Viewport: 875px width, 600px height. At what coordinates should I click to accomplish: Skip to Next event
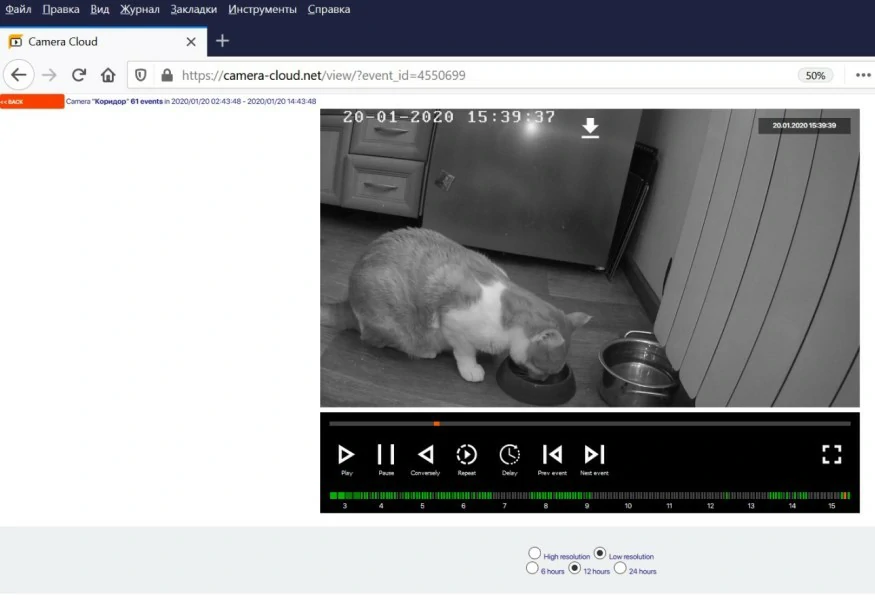coord(594,455)
